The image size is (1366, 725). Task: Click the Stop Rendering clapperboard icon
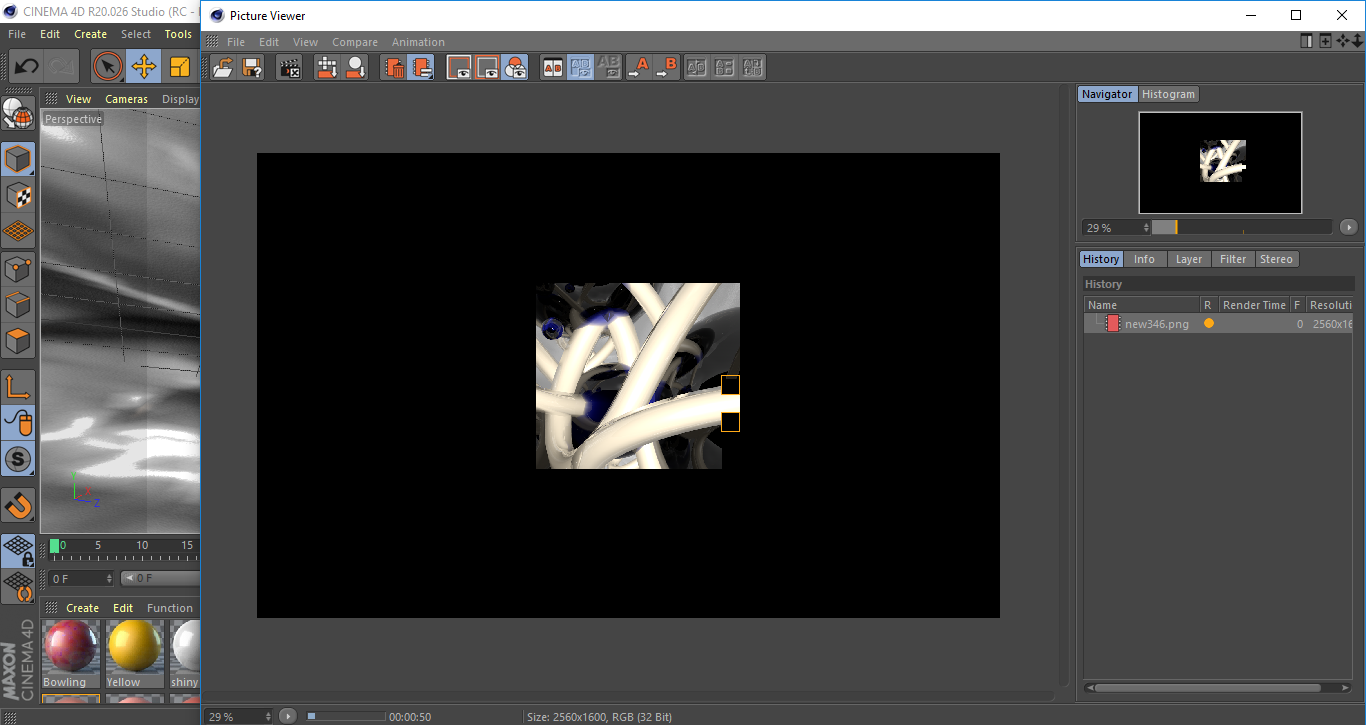pos(290,67)
